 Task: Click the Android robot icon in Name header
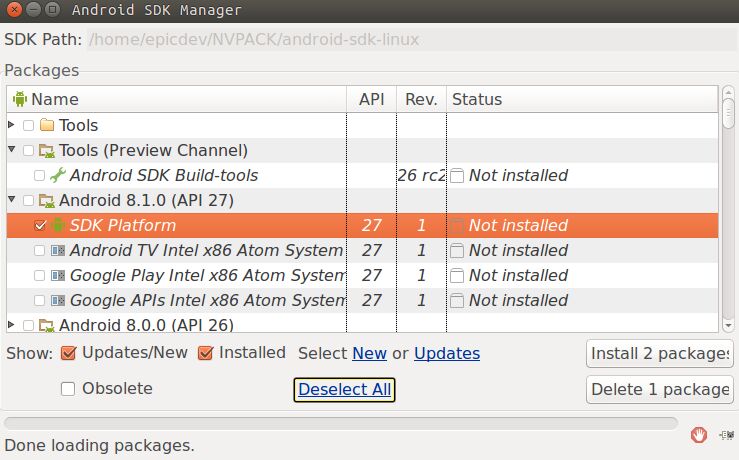click(x=20, y=99)
